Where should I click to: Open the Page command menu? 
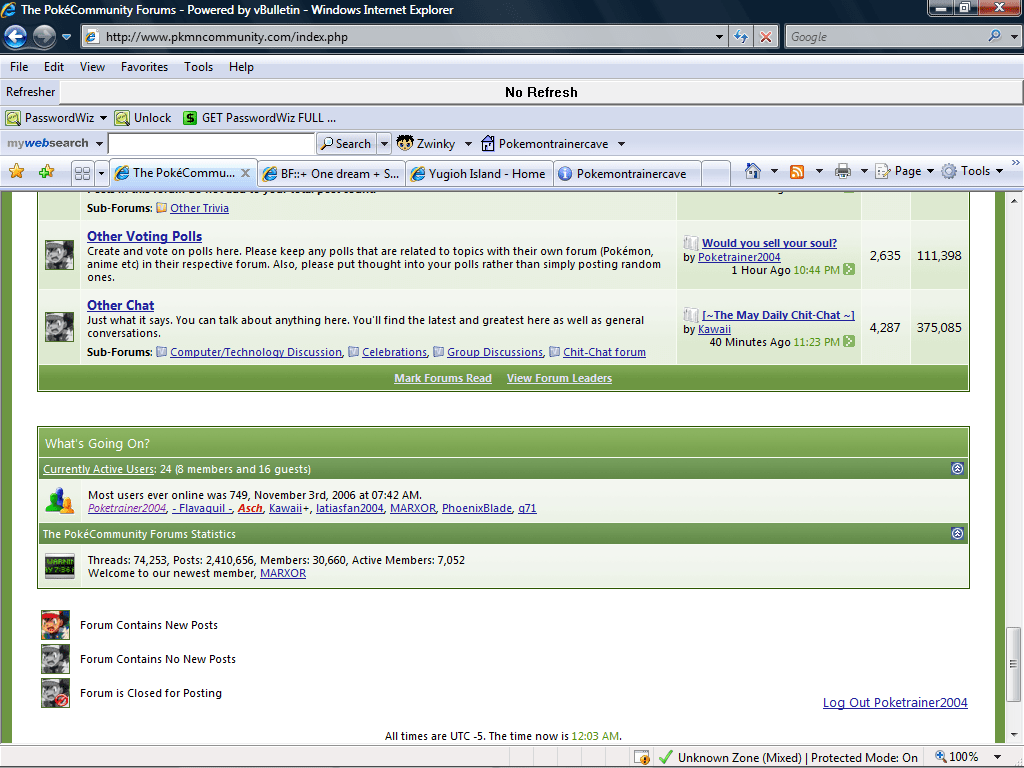point(904,171)
